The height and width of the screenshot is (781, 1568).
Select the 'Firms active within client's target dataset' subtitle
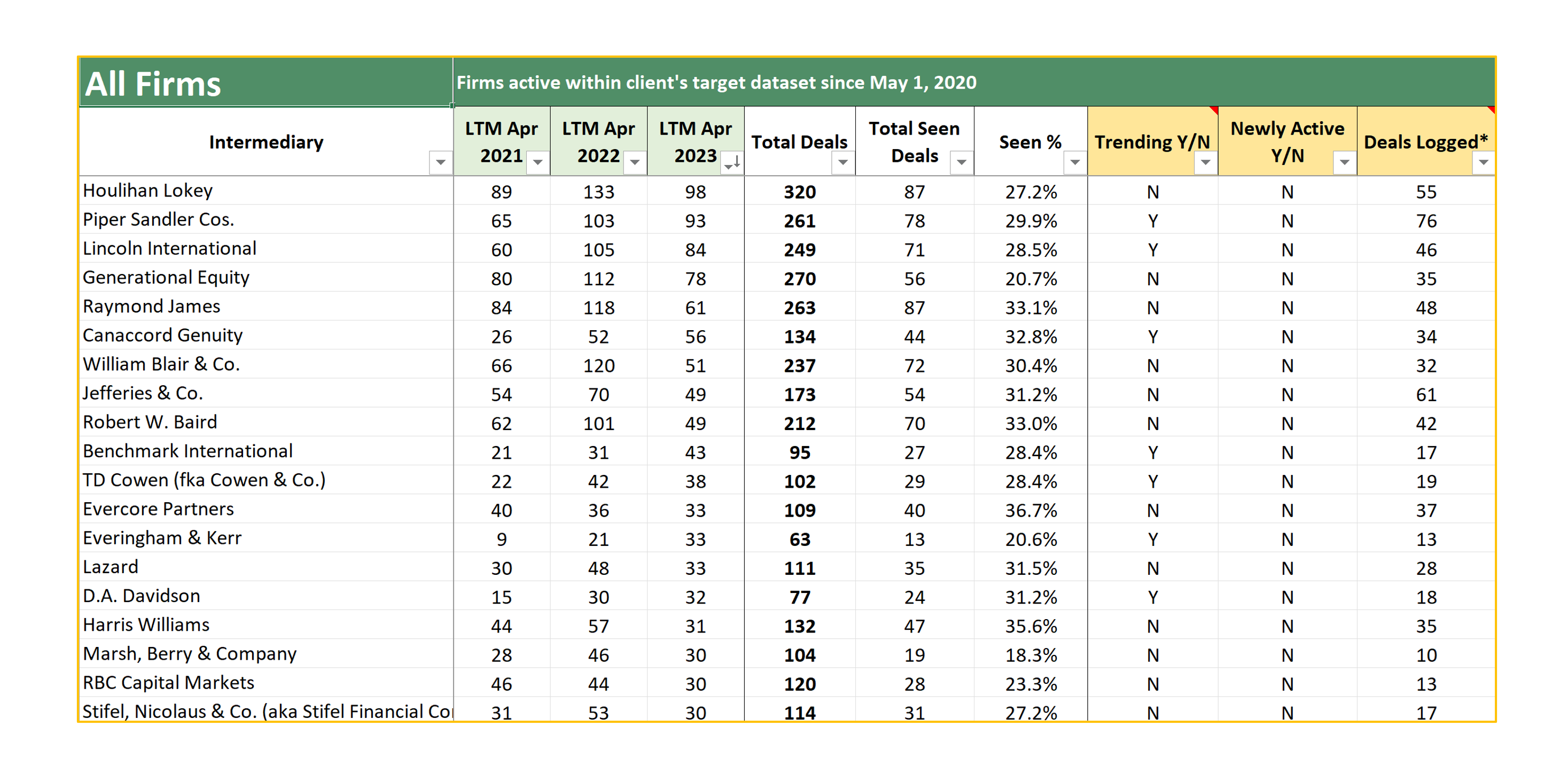click(716, 83)
